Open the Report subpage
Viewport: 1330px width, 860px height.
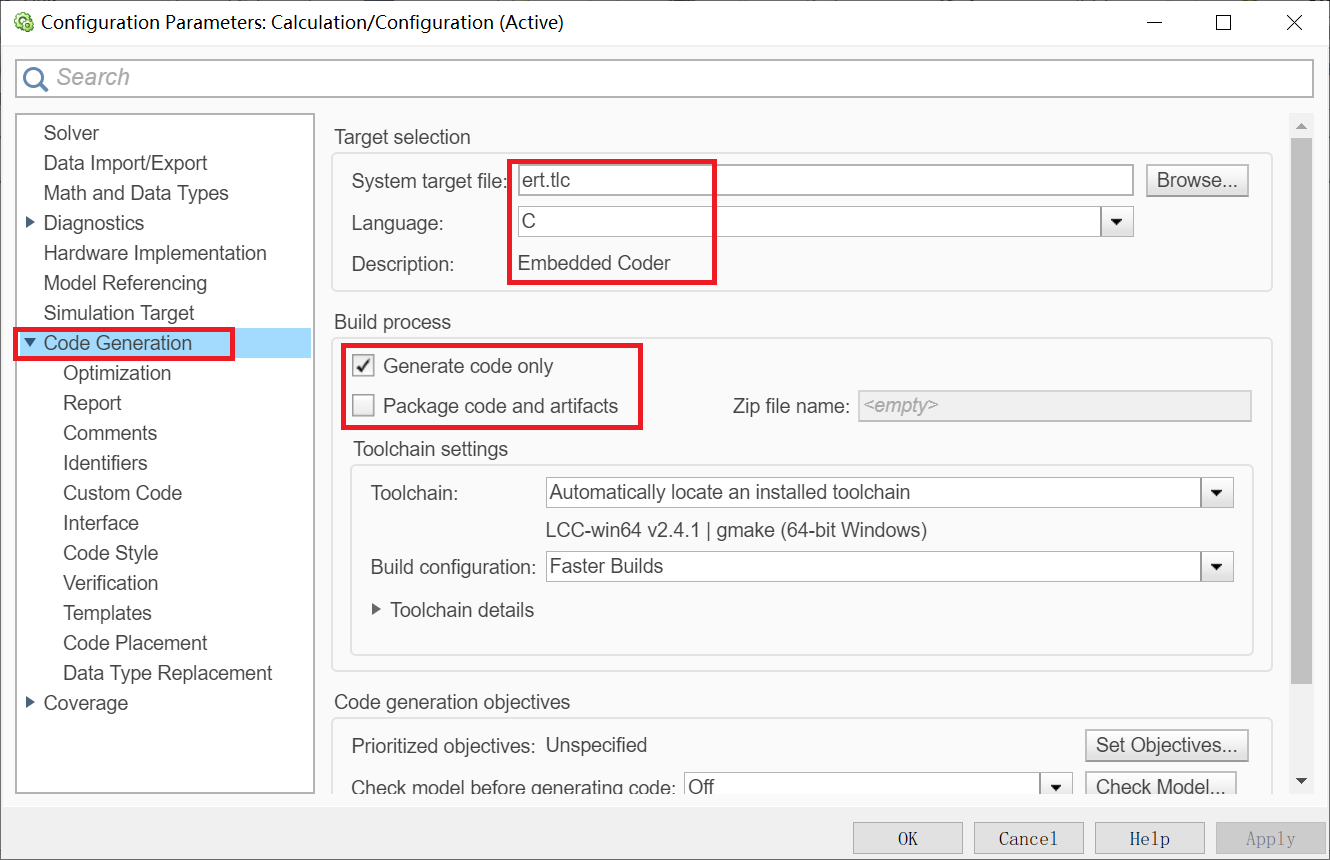[92, 403]
